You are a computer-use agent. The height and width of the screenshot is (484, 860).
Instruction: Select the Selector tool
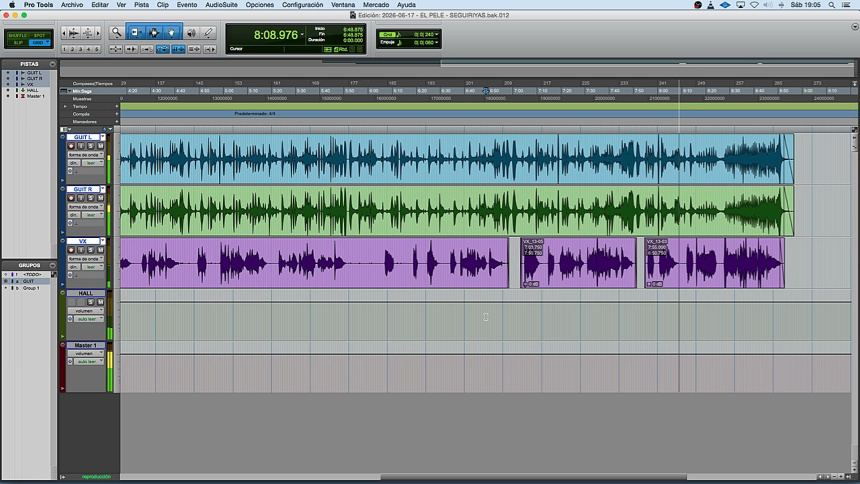(154, 33)
